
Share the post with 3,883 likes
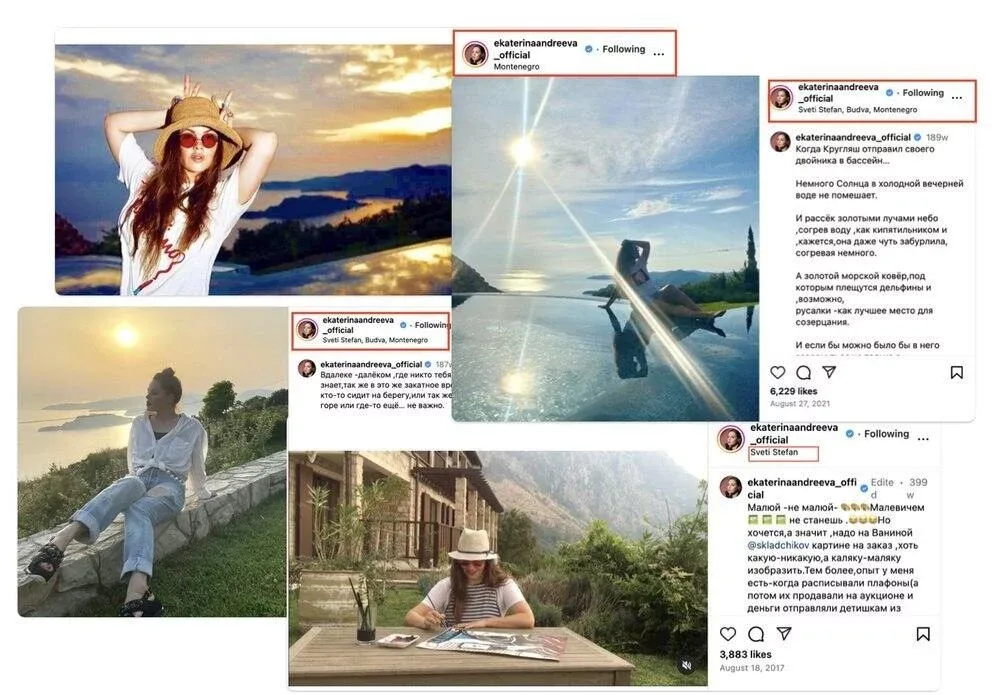pos(784,634)
